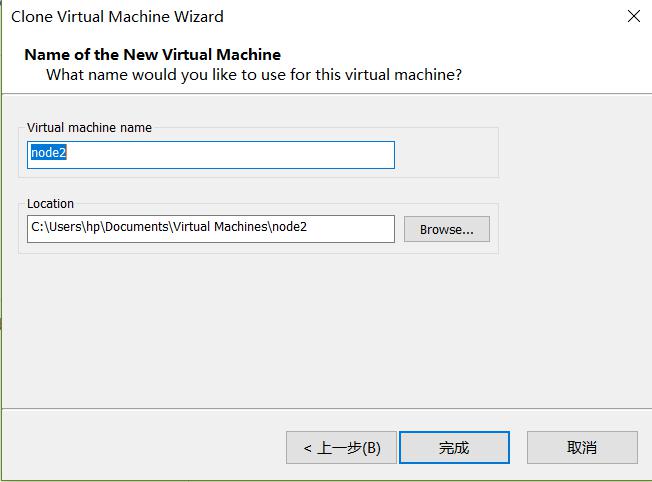The image size is (652, 482).
Task: Click the 'Location' group label
Action: pos(50,204)
